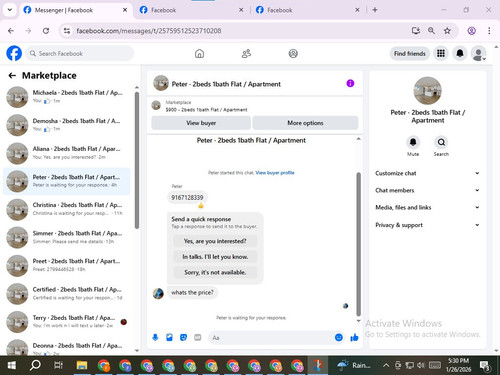Open the Menu grid icon

[441, 53]
